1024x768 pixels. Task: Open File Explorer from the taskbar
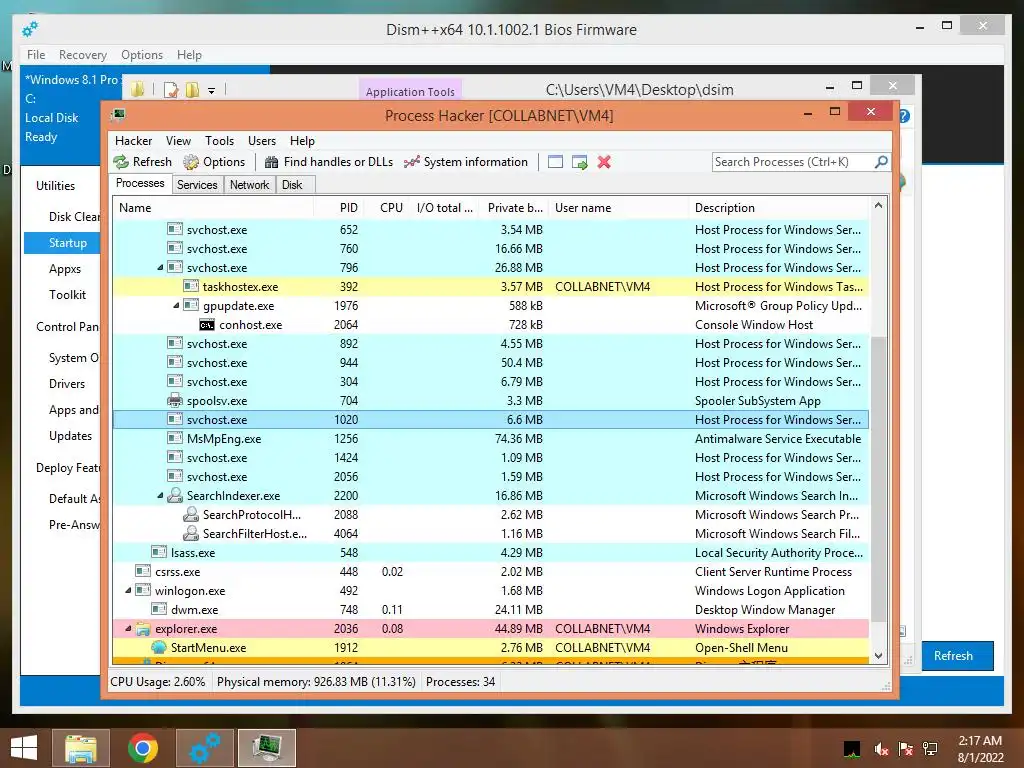pos(80,748)
